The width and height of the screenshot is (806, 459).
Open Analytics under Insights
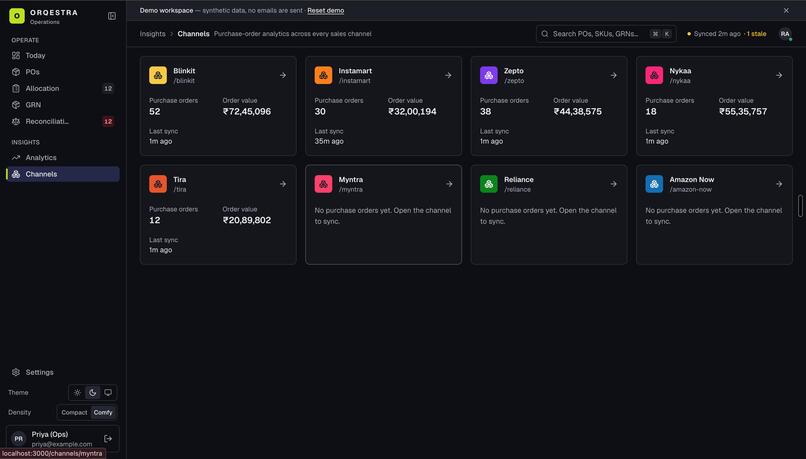coord(63,158)
